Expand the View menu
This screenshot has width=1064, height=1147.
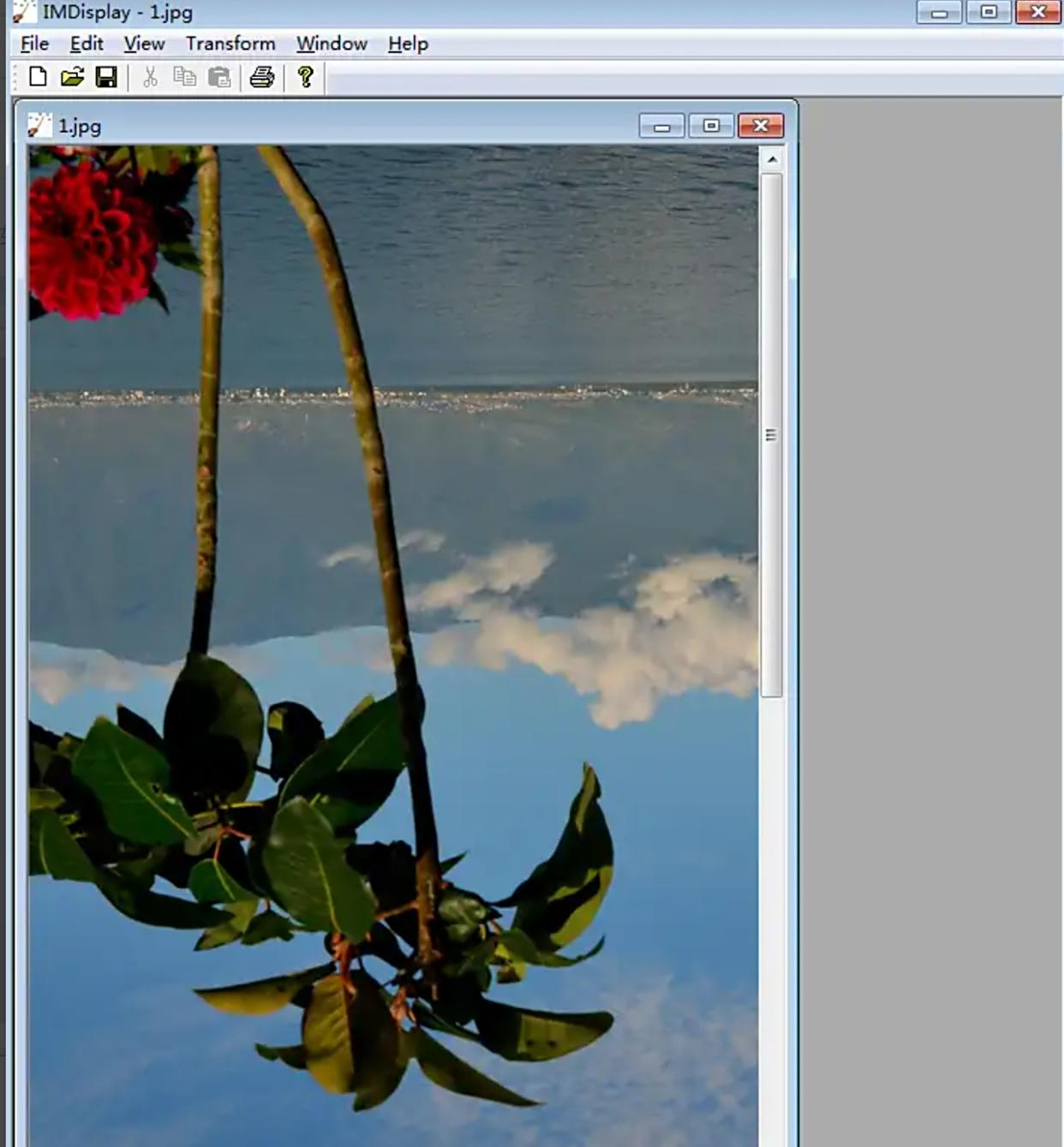point(144,44)
